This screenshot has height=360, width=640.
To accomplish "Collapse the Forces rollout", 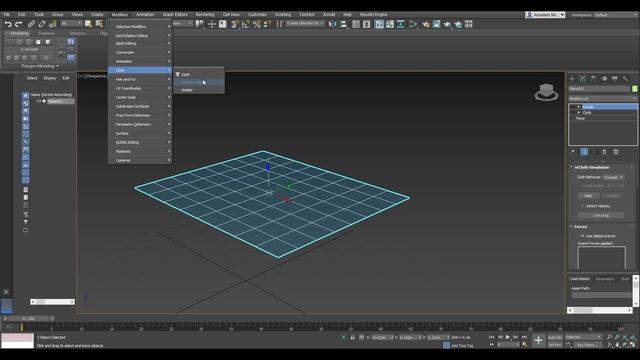I will tap(580, 227).
